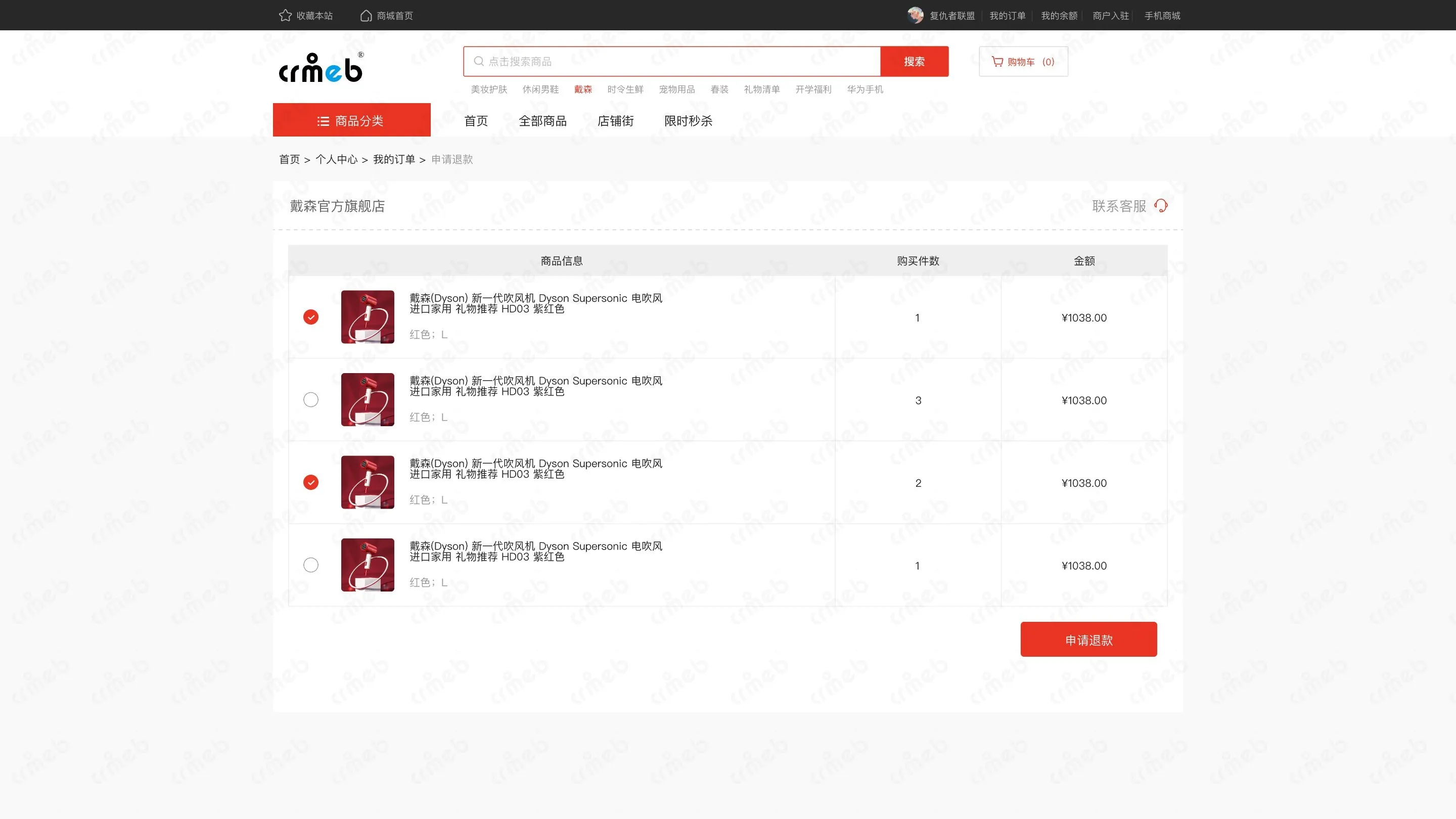Select the 休闲男鞋 hot keyword
The image size is (1456, 819).
coord(540,89)
